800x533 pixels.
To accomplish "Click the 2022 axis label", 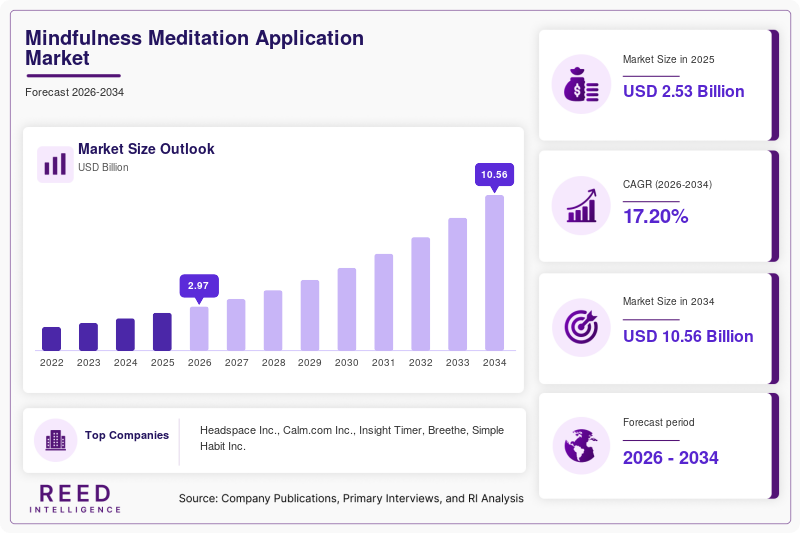I will coord(52,363).
